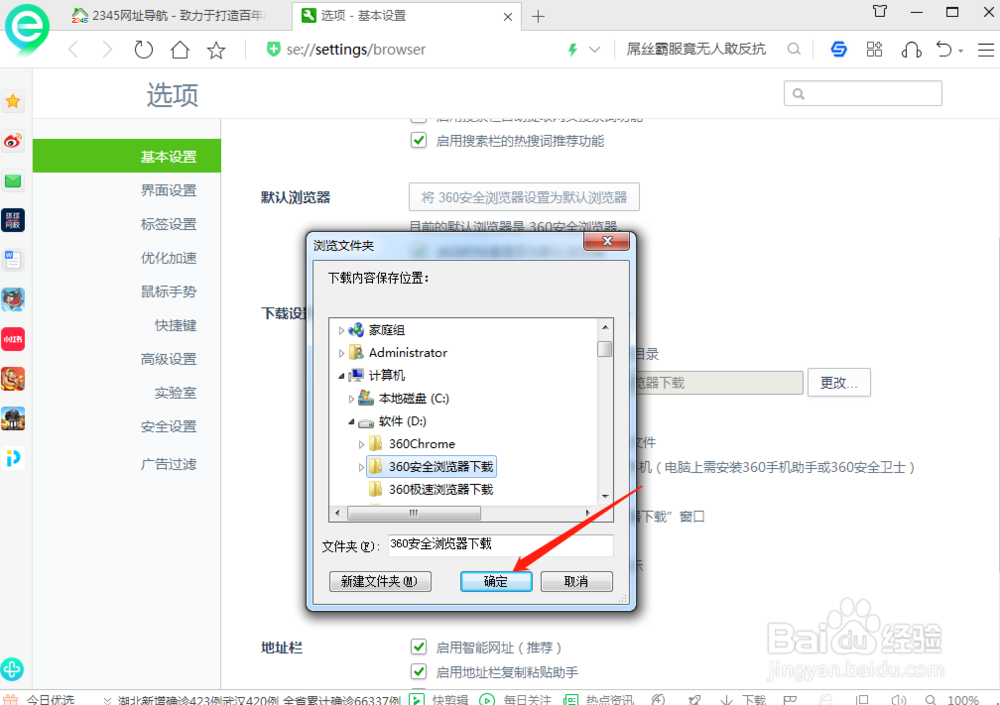Image resolution: width=1000 pixels, height=705 pixels.
Task: Open 安全设置 settings section
Action: (168, 427)
